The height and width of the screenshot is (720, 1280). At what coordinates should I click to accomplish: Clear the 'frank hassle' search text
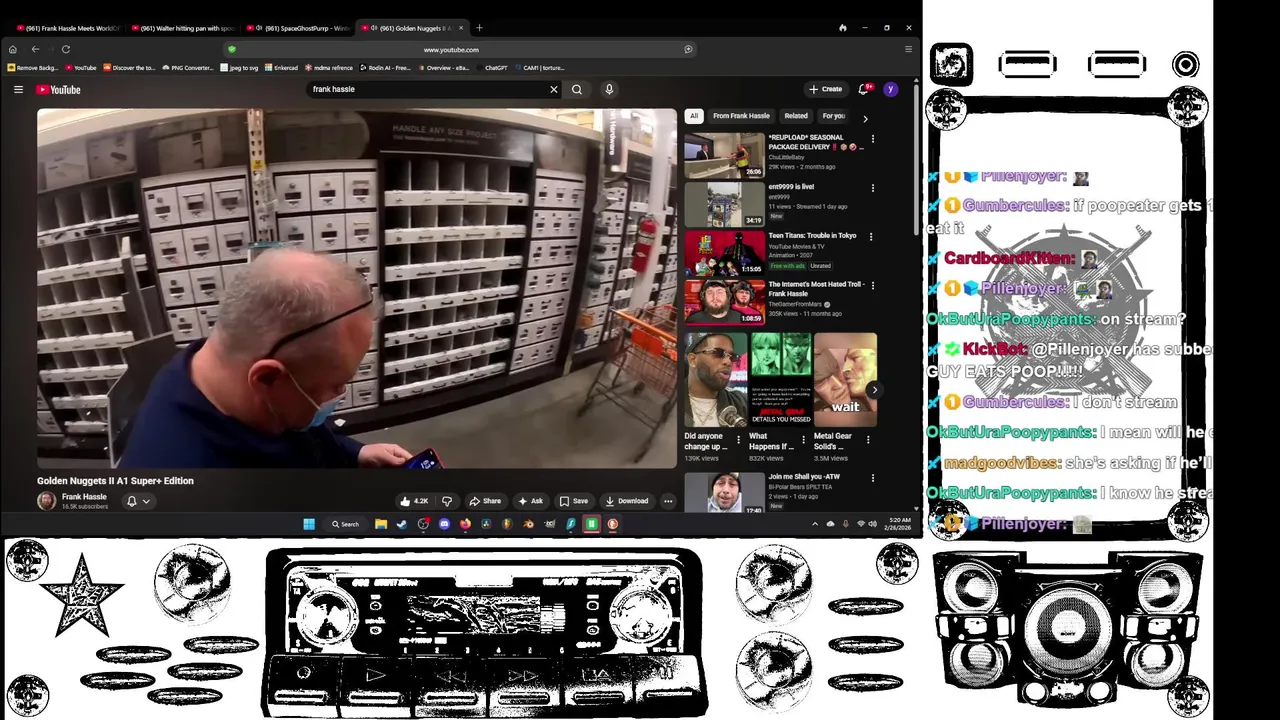coord(553,89)
